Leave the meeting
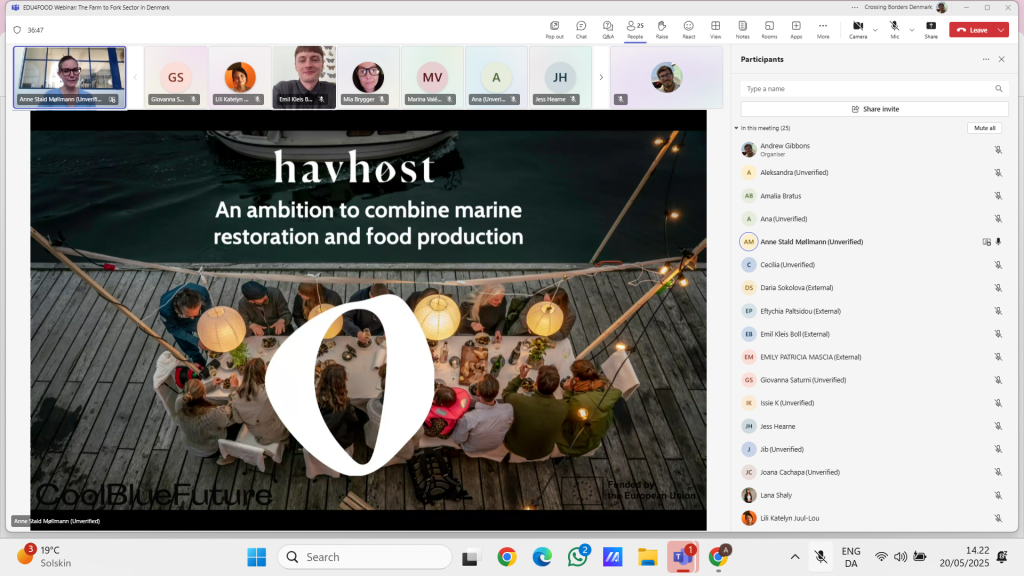Image resolution: width=1024 pixels, height=576 pixels. click(x=972, y=30)
